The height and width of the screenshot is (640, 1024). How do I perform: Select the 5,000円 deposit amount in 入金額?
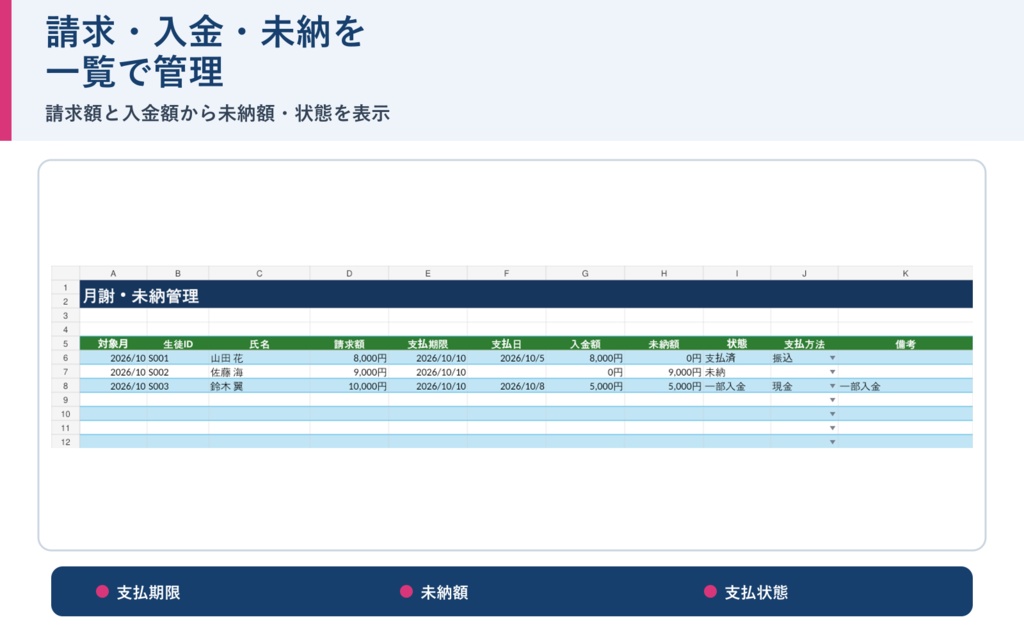[585, 386]
